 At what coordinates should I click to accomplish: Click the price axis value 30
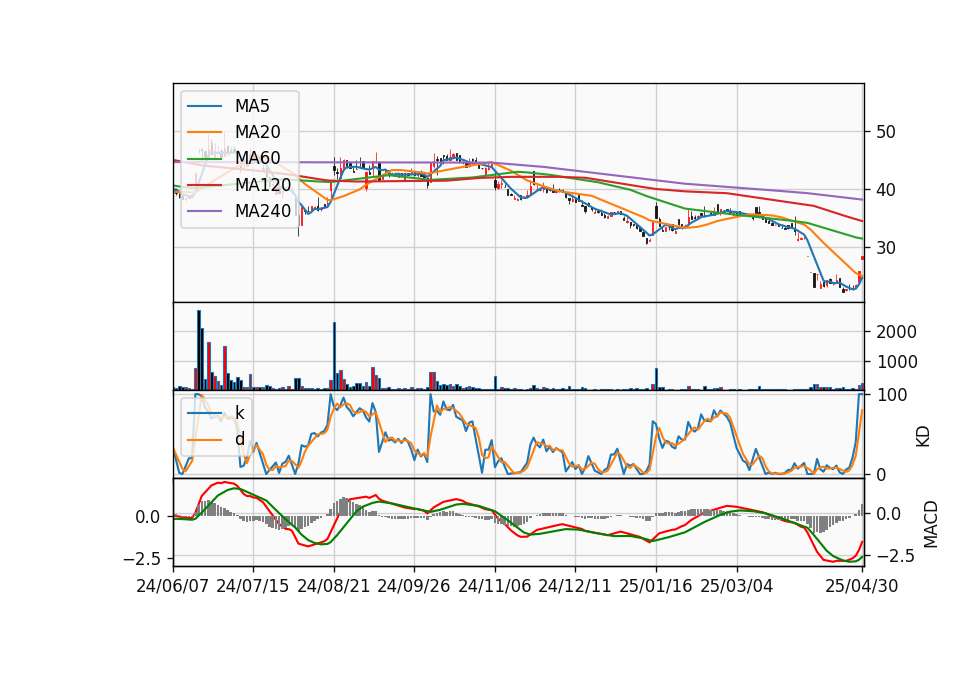point(885,248)
